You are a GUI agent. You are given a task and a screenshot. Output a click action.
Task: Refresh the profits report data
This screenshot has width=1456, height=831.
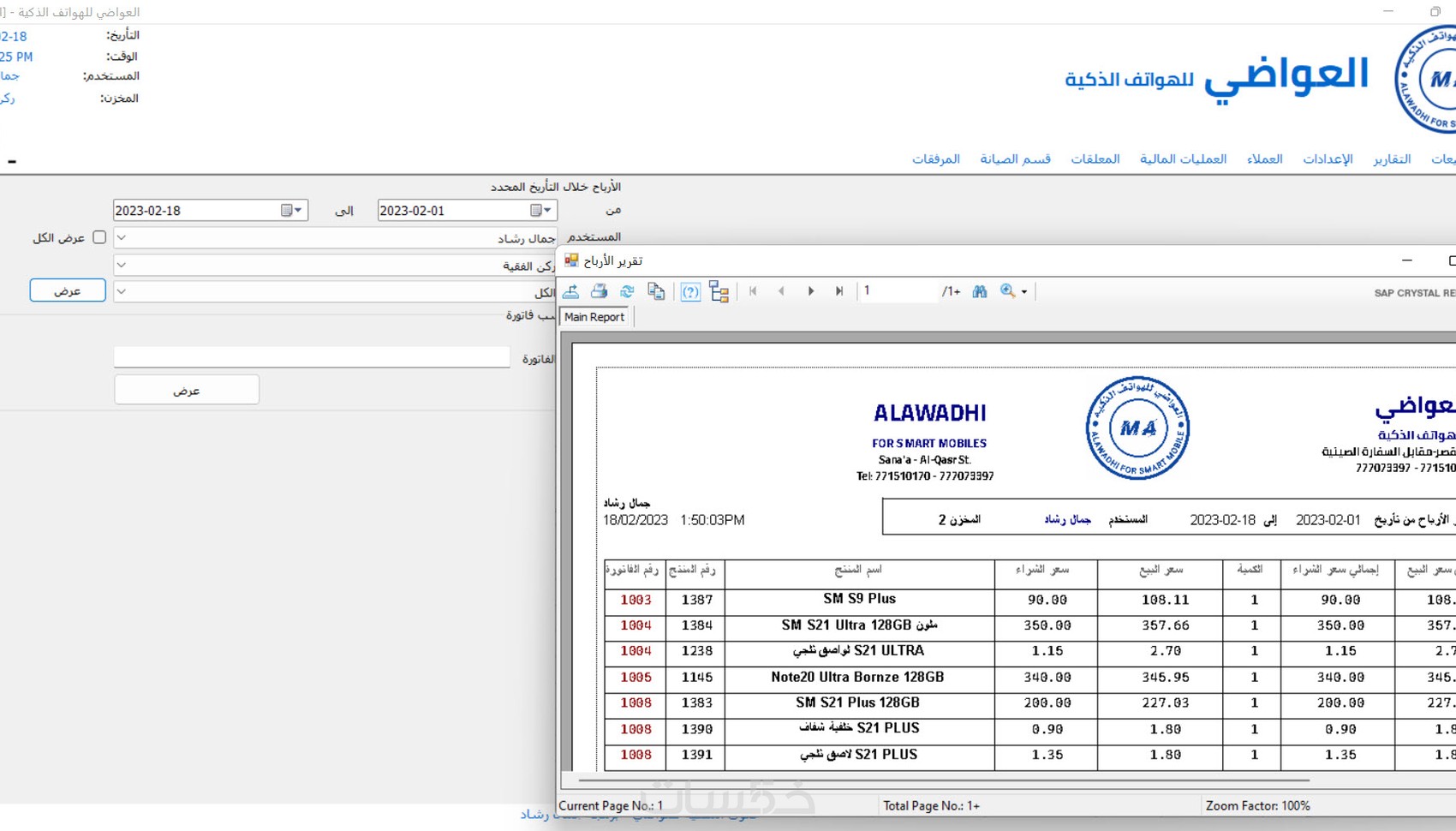[x=628, y=291]
